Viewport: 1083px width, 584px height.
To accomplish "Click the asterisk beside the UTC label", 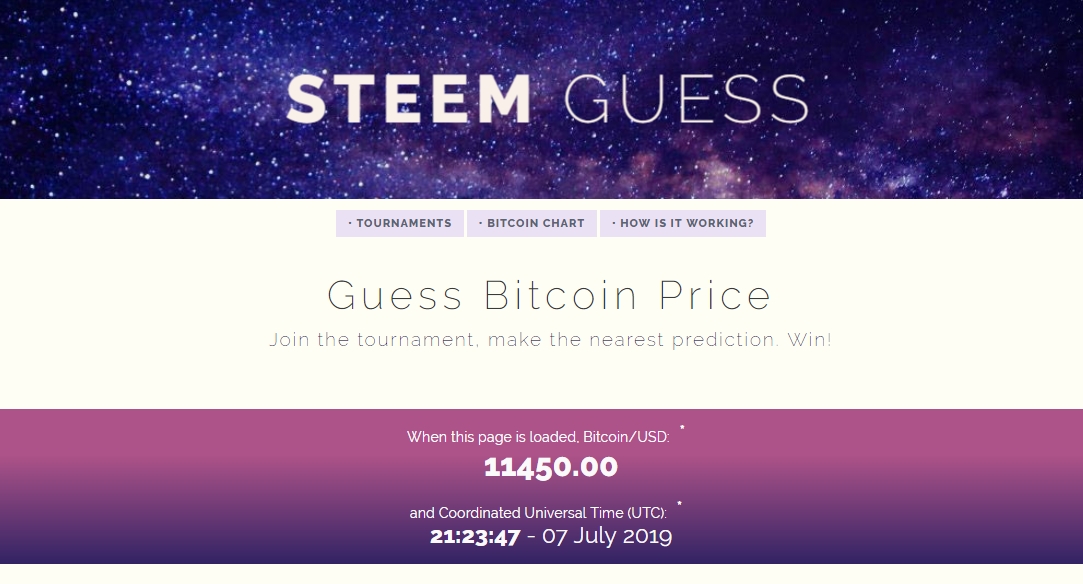I will pyautogui.click(x=680, y=505).
